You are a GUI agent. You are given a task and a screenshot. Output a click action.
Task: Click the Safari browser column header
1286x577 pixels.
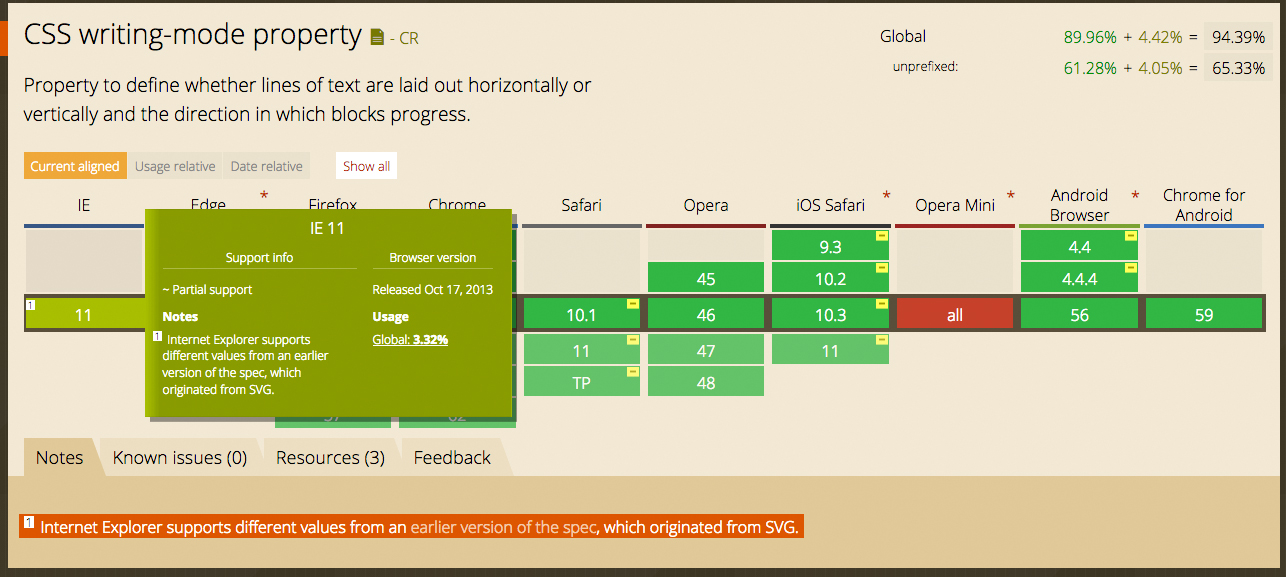(581, 205)
